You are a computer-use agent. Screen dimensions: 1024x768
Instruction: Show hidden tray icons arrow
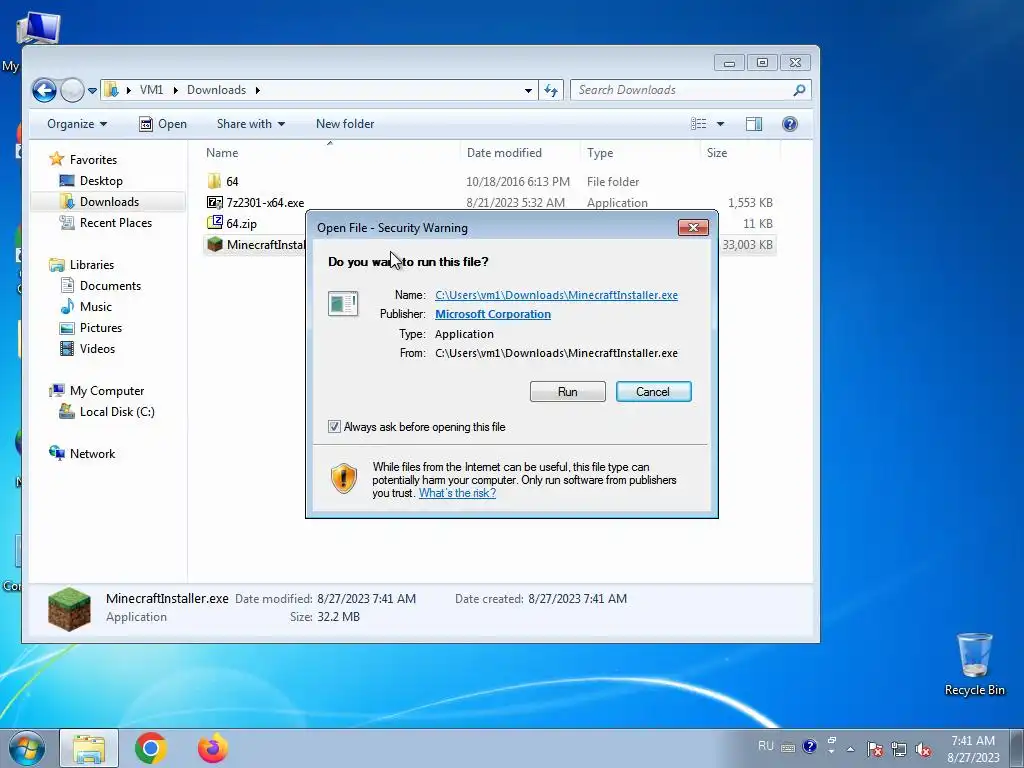click(x=850, y=749)
